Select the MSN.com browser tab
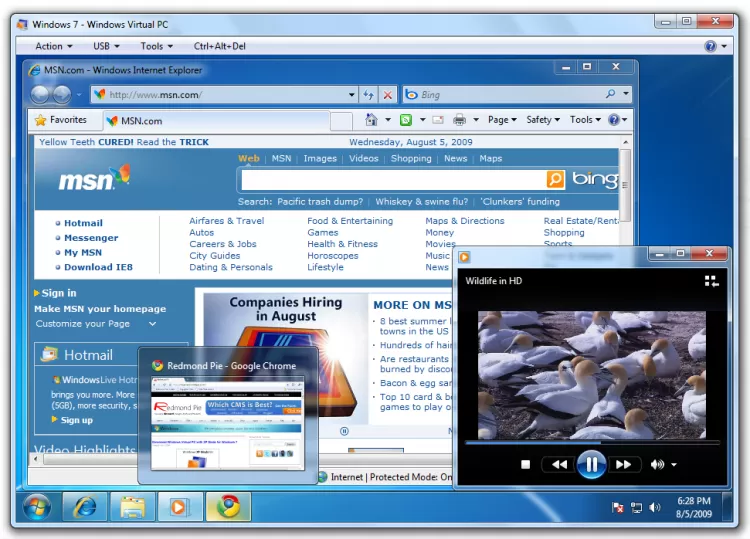Image resolution: width=750 pixels, height=539 pixels. [216, 121]
